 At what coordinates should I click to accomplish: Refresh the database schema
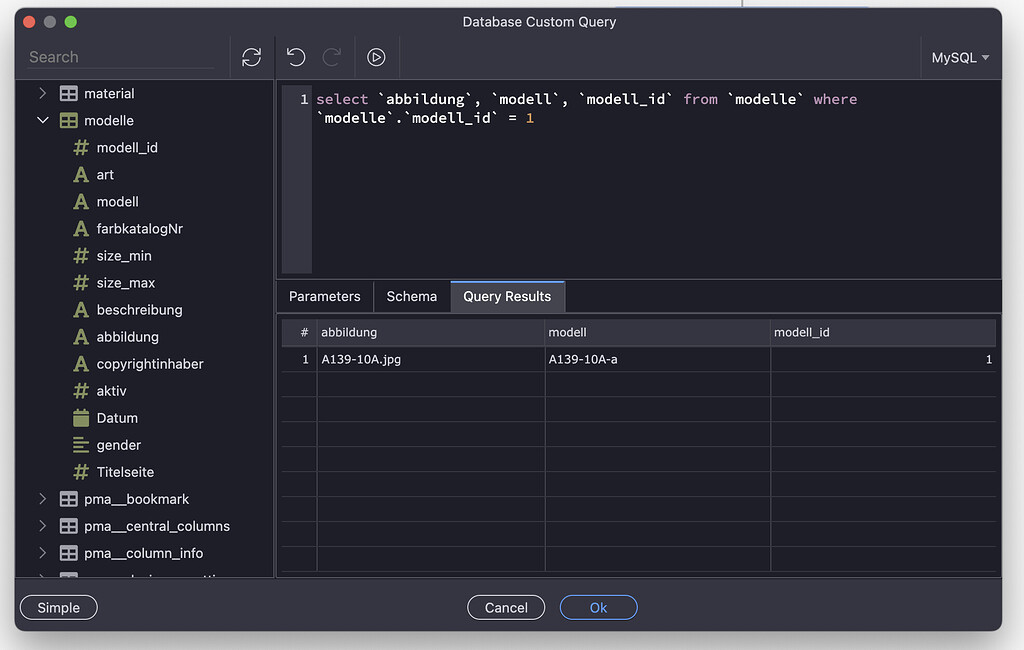tap(251, 57)
